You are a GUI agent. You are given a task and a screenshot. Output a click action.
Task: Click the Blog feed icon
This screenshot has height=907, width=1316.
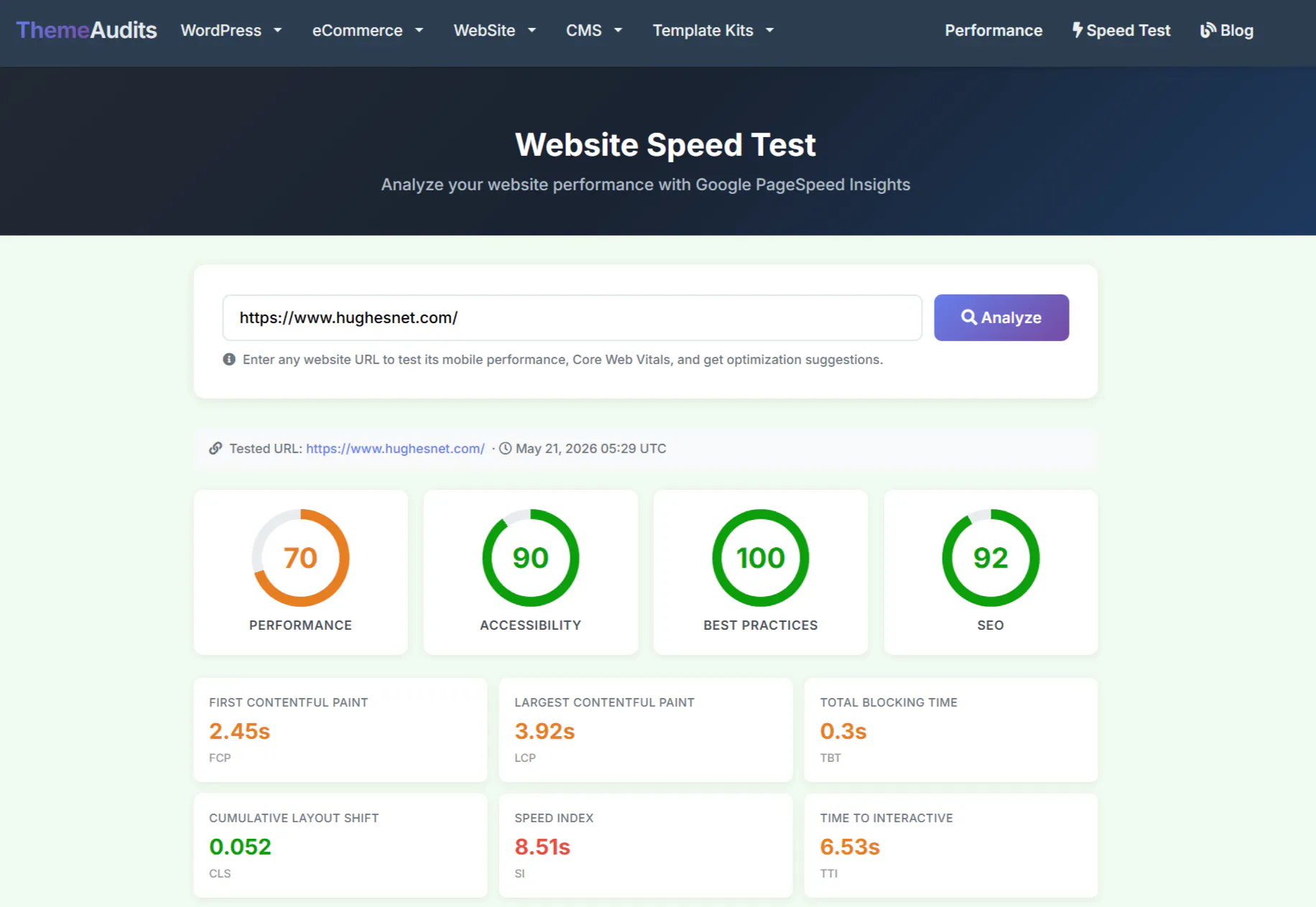click(x=1208, y=30)
